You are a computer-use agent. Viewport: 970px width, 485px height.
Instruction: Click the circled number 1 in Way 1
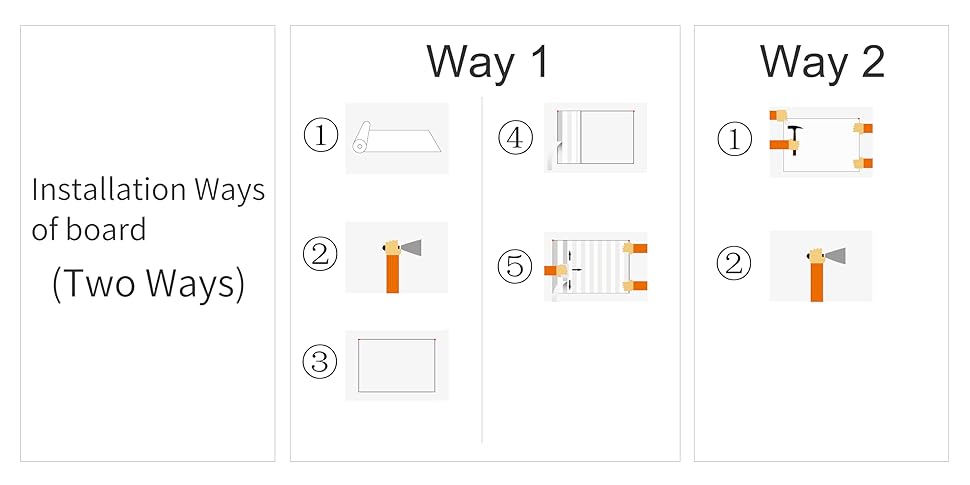(x=320, y=136)
